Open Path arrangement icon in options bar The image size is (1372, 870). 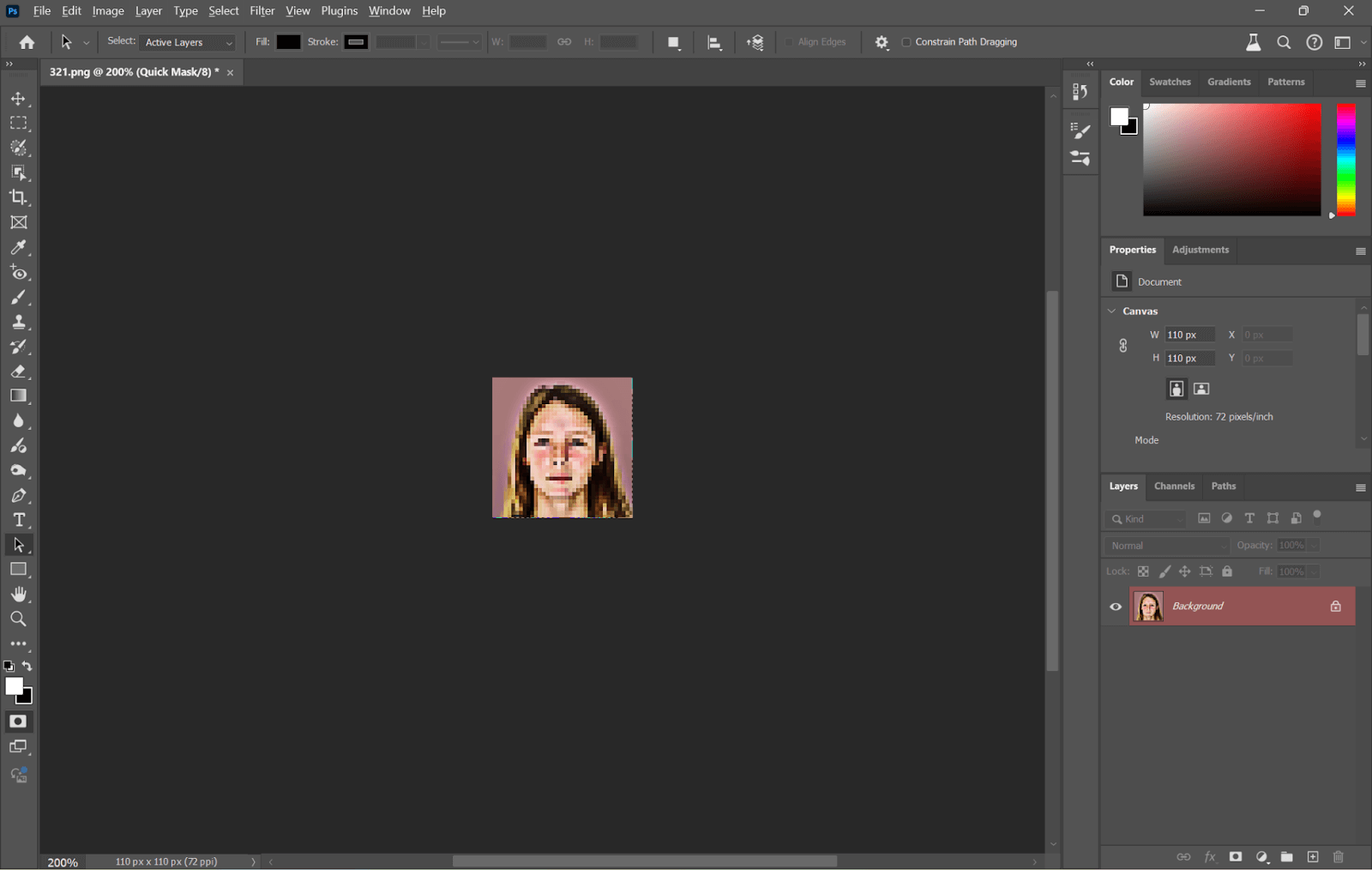pyautogui.click(x=755, y=42)
